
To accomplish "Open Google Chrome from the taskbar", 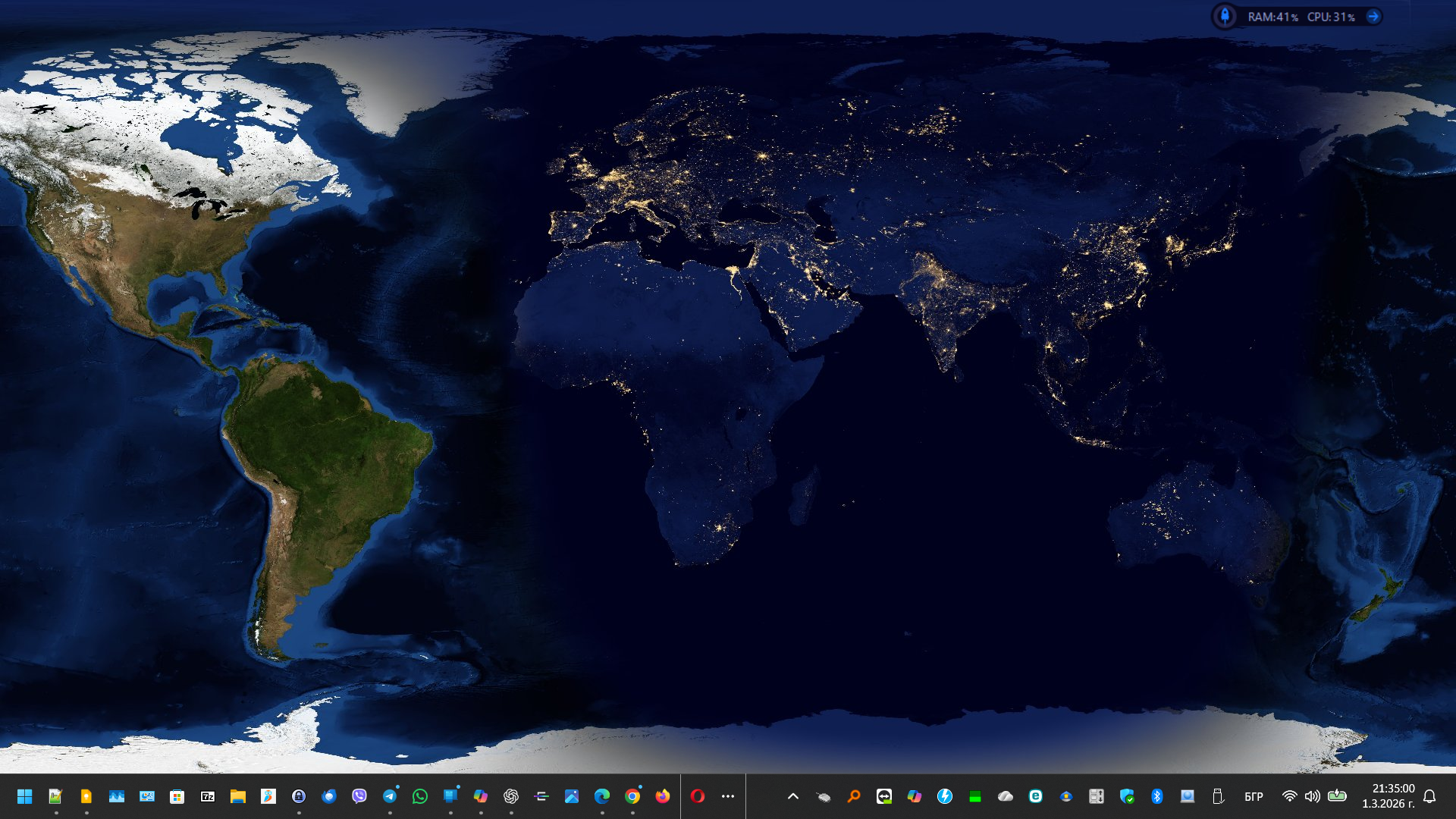I will pos(632,796).
